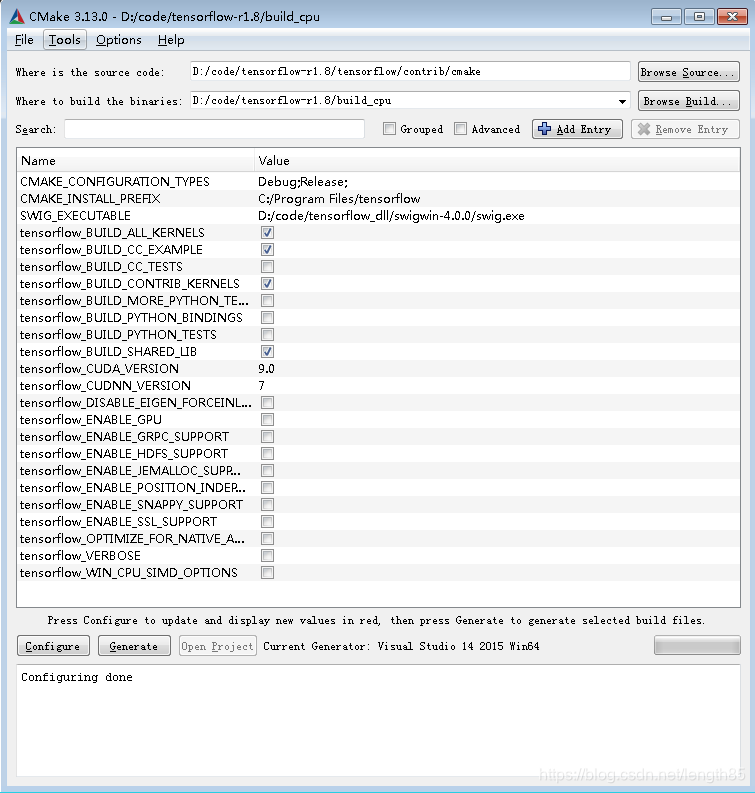Check tensorflow_ENABLE_SSL_SUPPORT
The width and height of the screenshot is (755, 793).
tap(268, 521)
